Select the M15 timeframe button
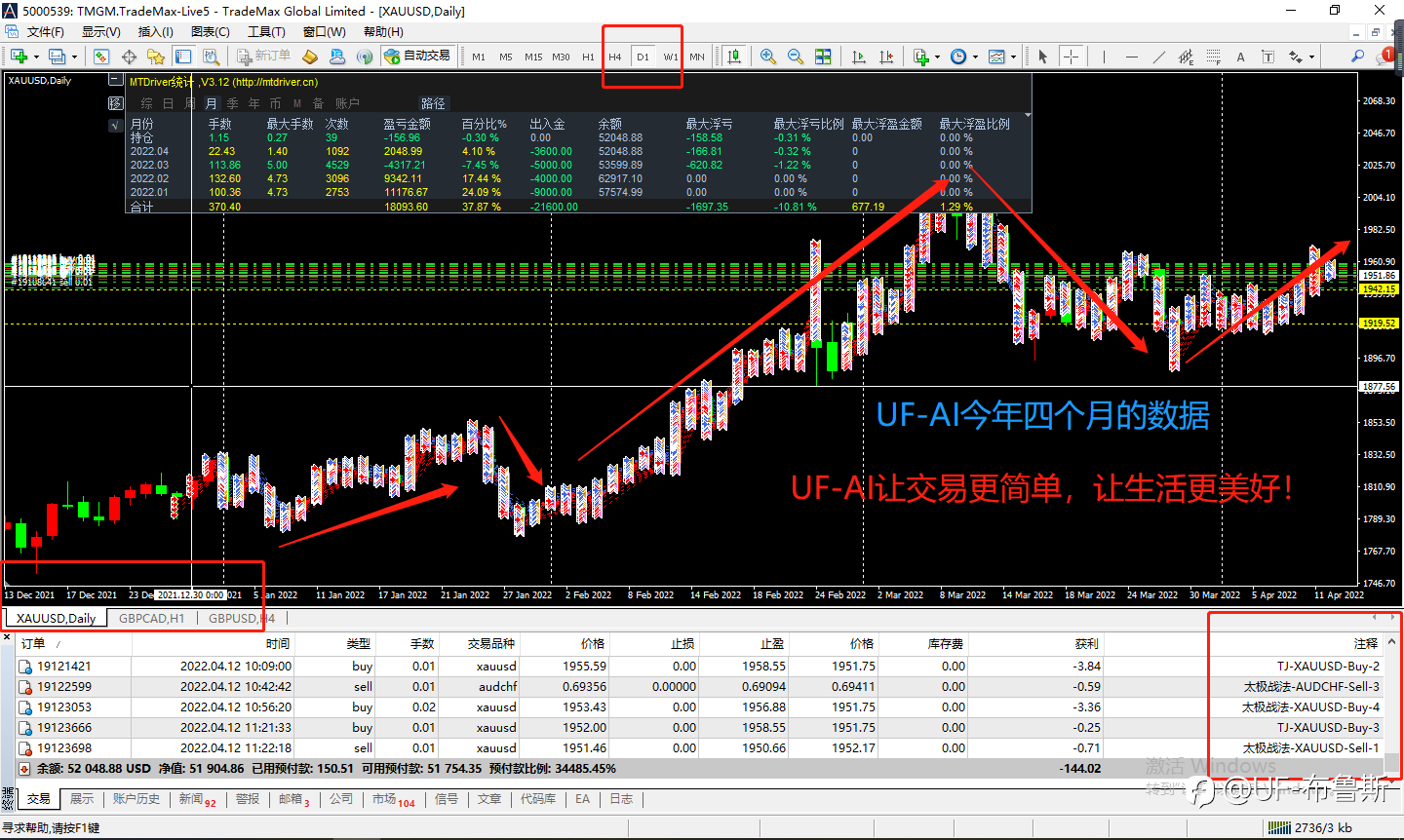The image size is (1404, 840). click(x=533, y=57)
